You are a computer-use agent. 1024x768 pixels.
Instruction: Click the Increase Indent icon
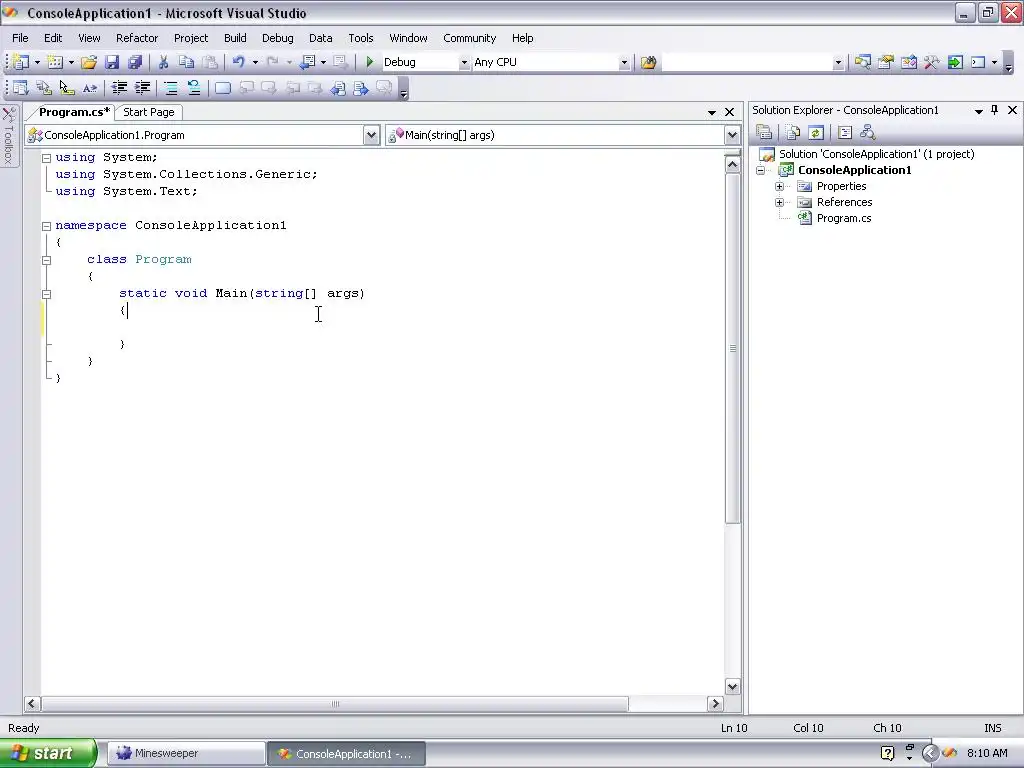(x=142, y=88)
